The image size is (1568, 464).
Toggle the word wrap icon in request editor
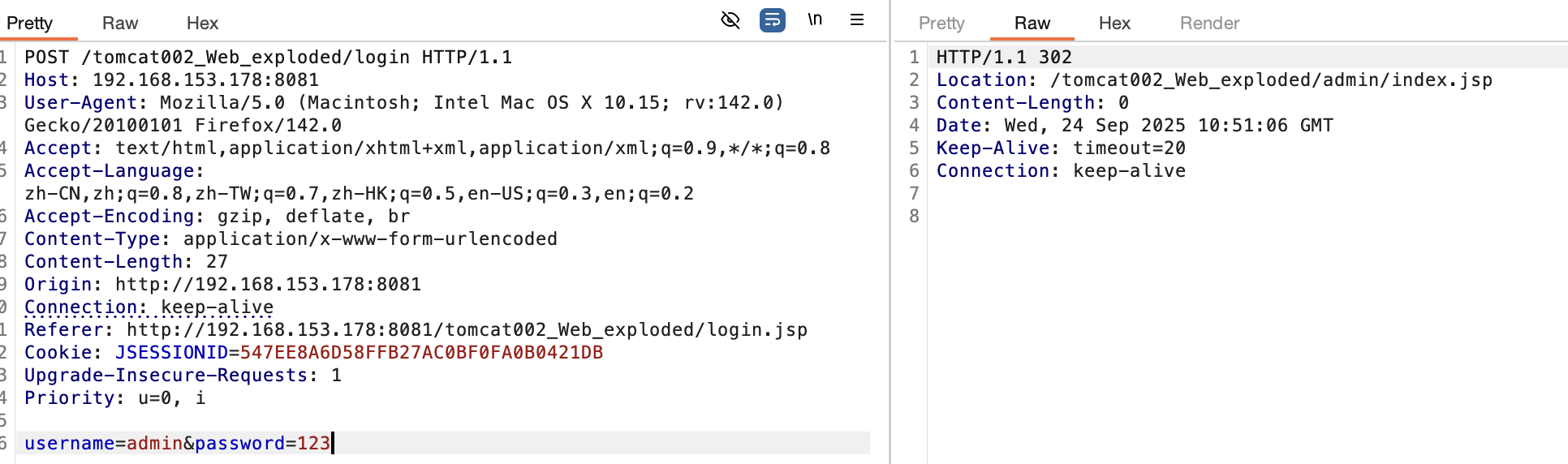pos(772,20)
